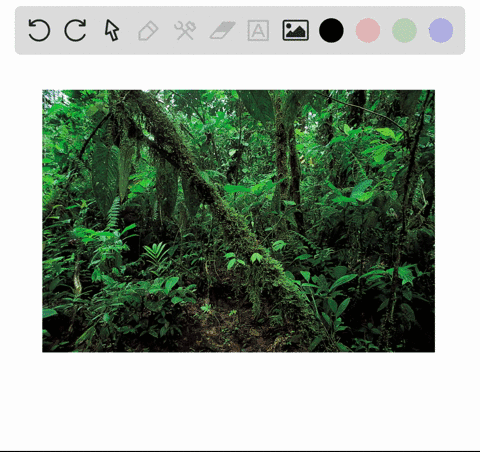This screenshot has height=452, width=480.
Task: Choose the light green color swatch
Action: pos(404,30)
